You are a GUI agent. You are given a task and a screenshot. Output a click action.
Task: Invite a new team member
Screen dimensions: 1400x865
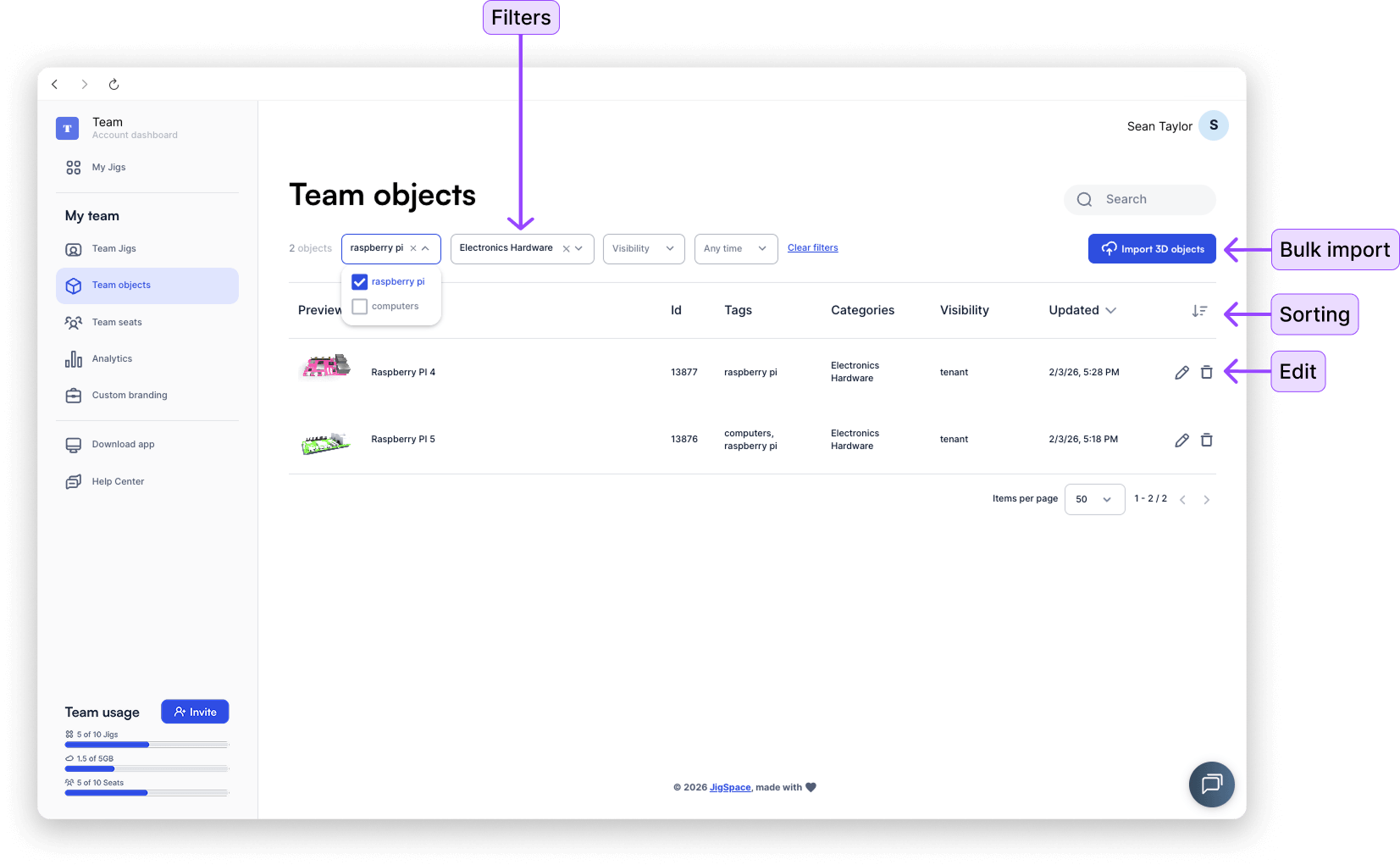195,713
